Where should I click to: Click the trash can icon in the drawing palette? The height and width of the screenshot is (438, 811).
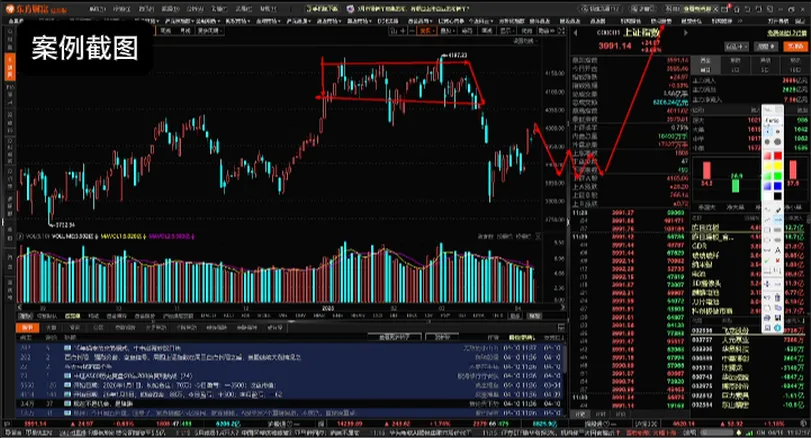pyautogui.click(x=778, y=297)
